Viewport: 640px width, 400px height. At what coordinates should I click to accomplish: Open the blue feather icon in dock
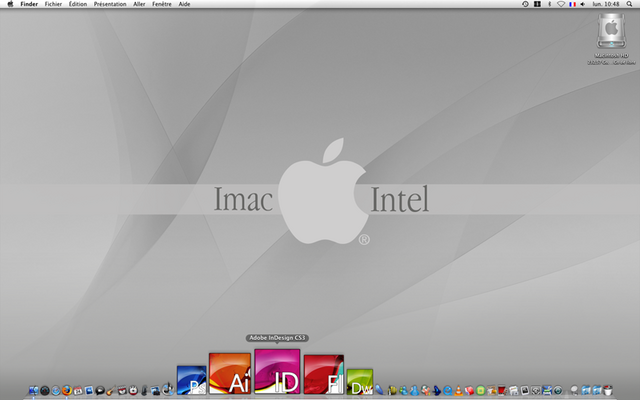(x=379, y=390)
